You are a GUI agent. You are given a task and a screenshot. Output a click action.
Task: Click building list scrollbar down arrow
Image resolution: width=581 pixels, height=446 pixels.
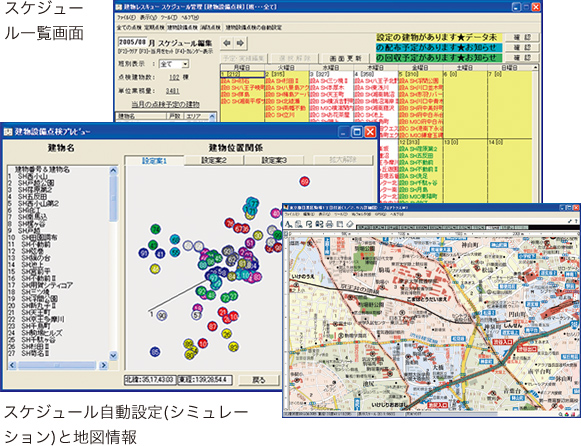[x=113, y=355]
